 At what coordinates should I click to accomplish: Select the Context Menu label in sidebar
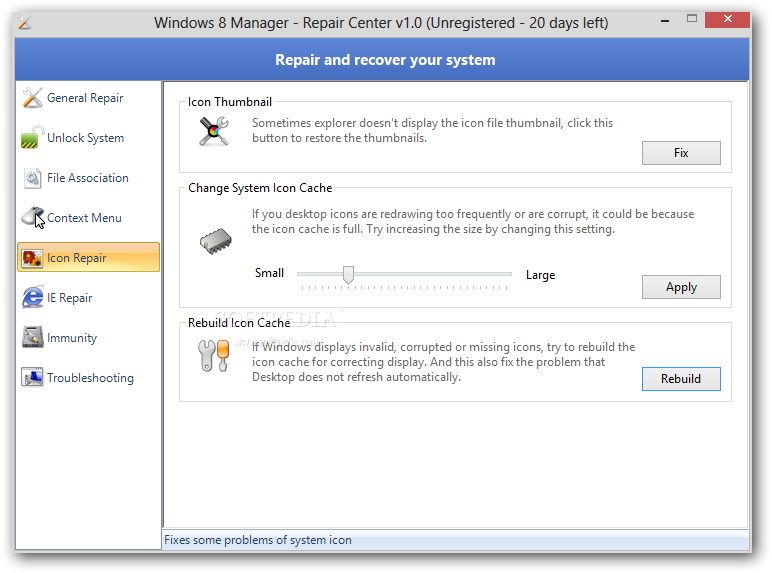tap(84, 218)
